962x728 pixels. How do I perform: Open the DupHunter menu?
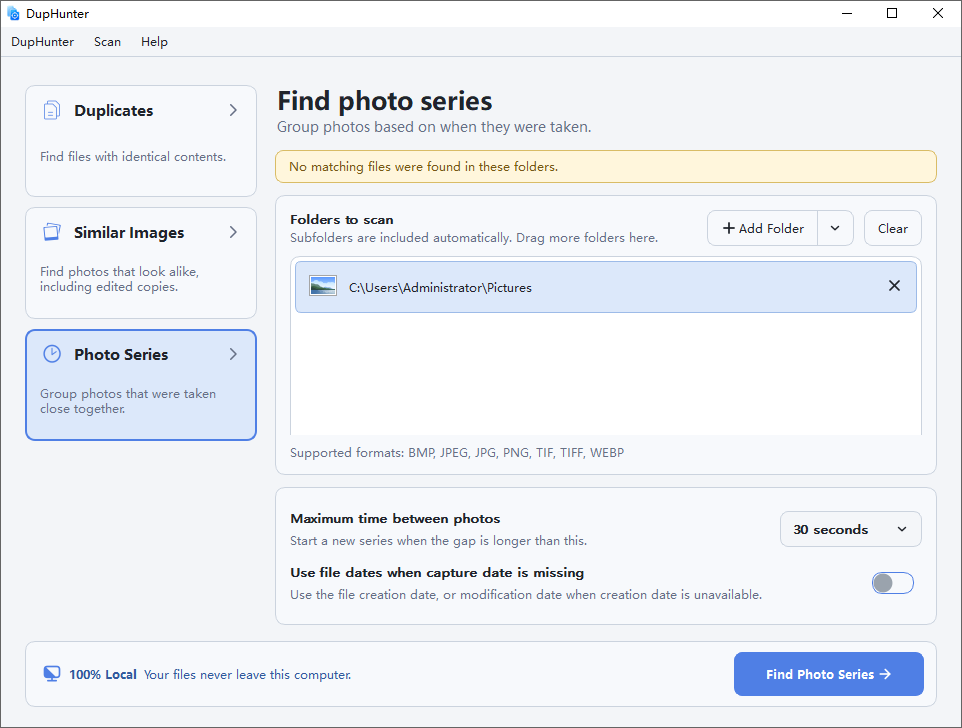coord(42,42)
